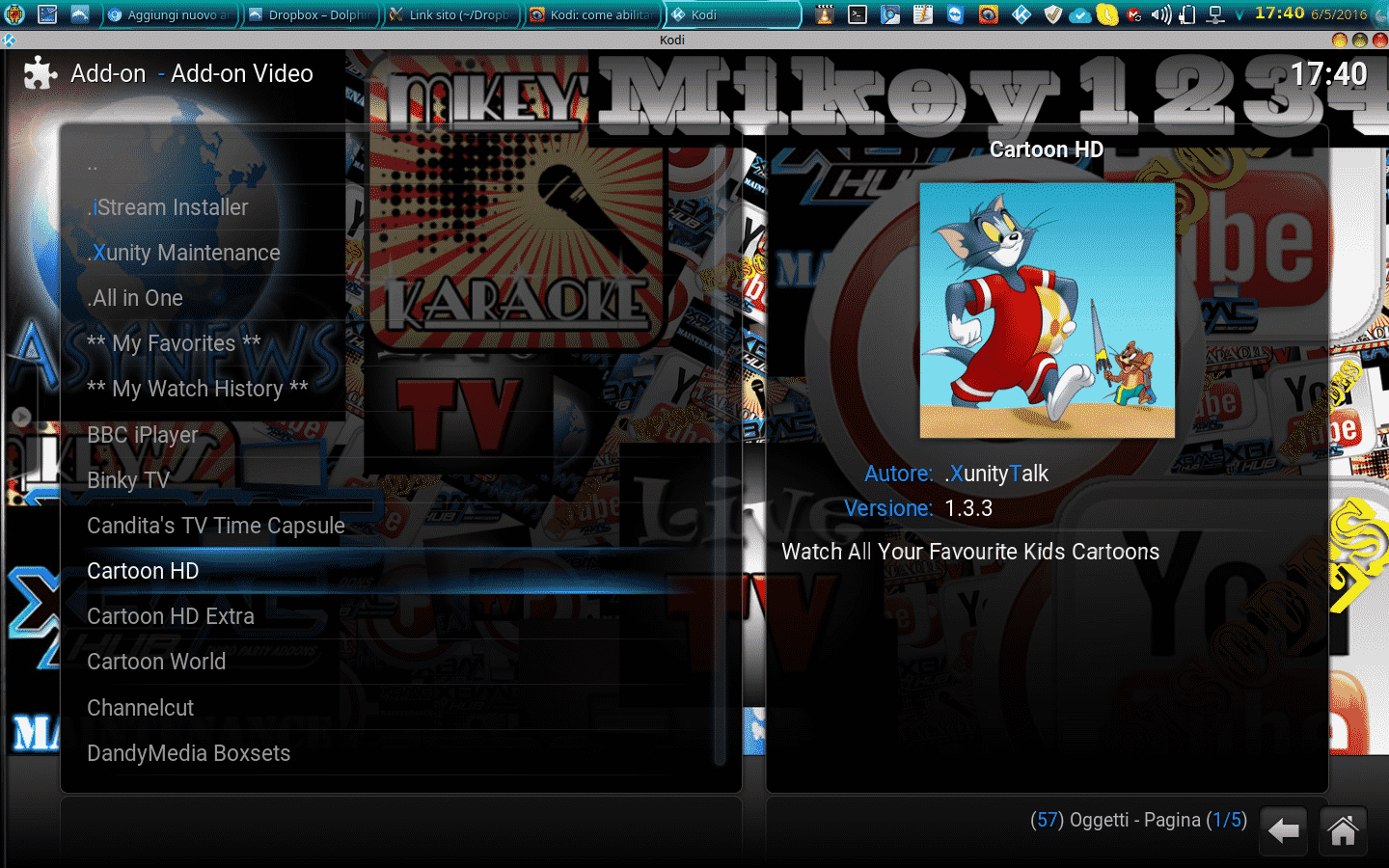Click the device notifier tray icon

(x=1188, y=14)
